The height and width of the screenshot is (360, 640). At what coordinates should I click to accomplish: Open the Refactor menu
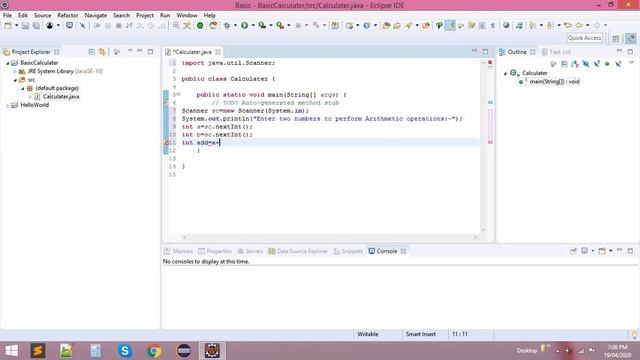pyautogui.click(x=68, y=16)
